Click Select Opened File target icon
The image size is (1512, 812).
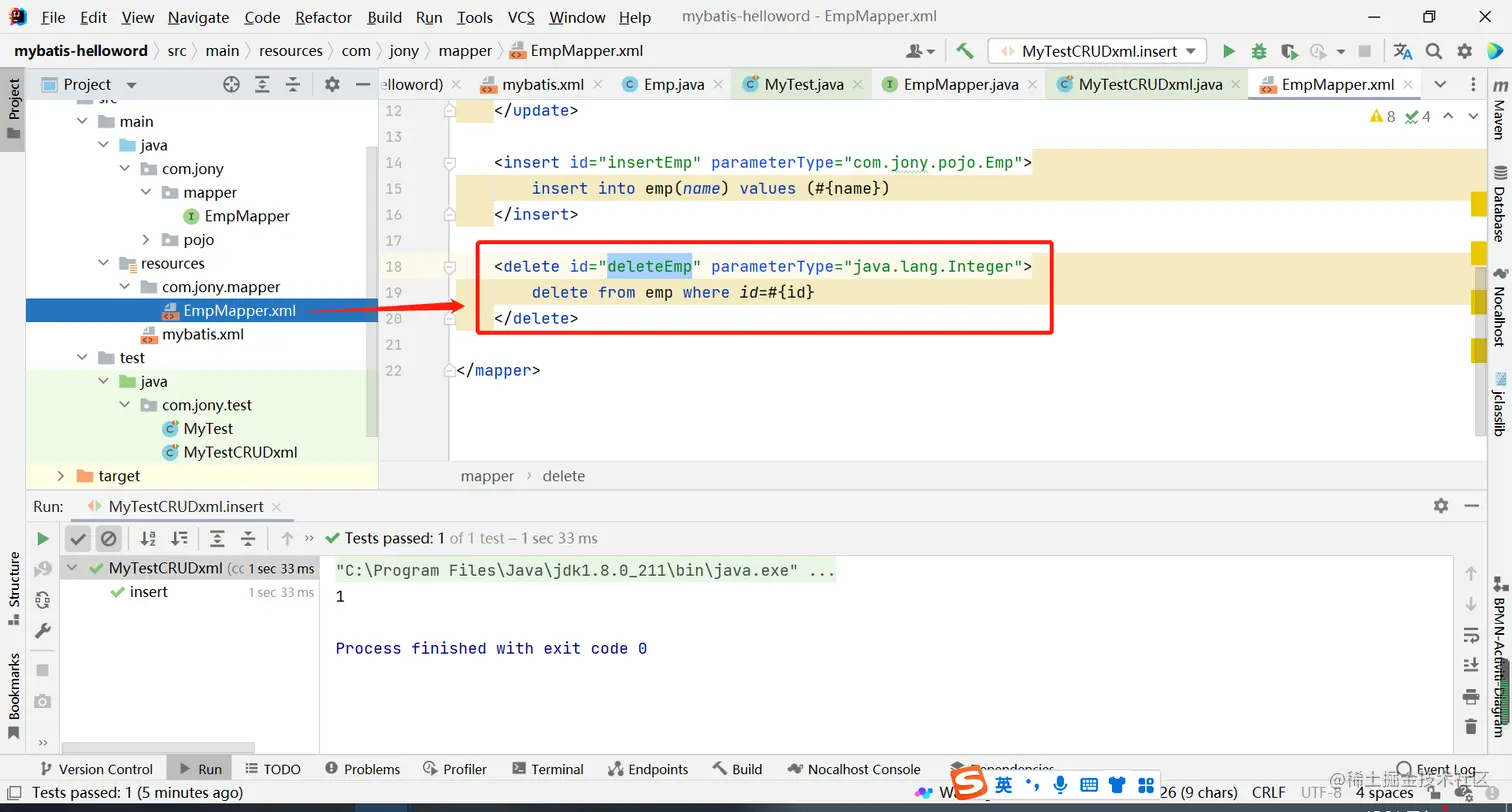[232, 85]
